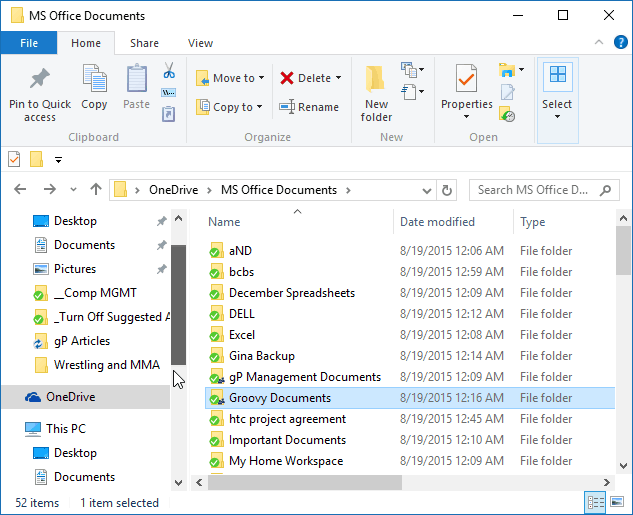Viewport: 633px width, 515px height.
Task: Click the quick access Properties icon
Action: pos(14,159)
